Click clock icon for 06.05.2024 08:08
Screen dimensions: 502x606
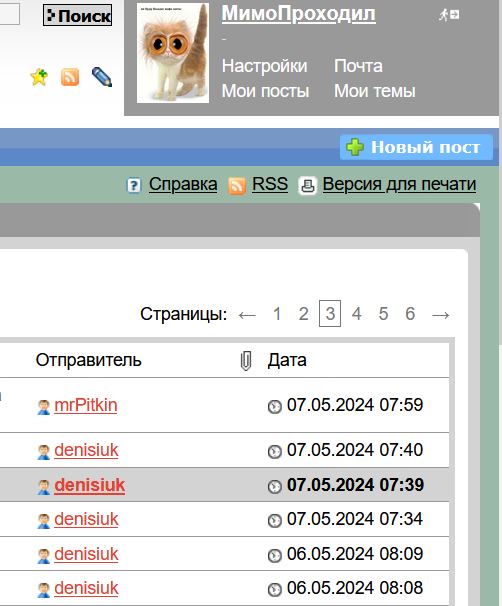point(275,589)
